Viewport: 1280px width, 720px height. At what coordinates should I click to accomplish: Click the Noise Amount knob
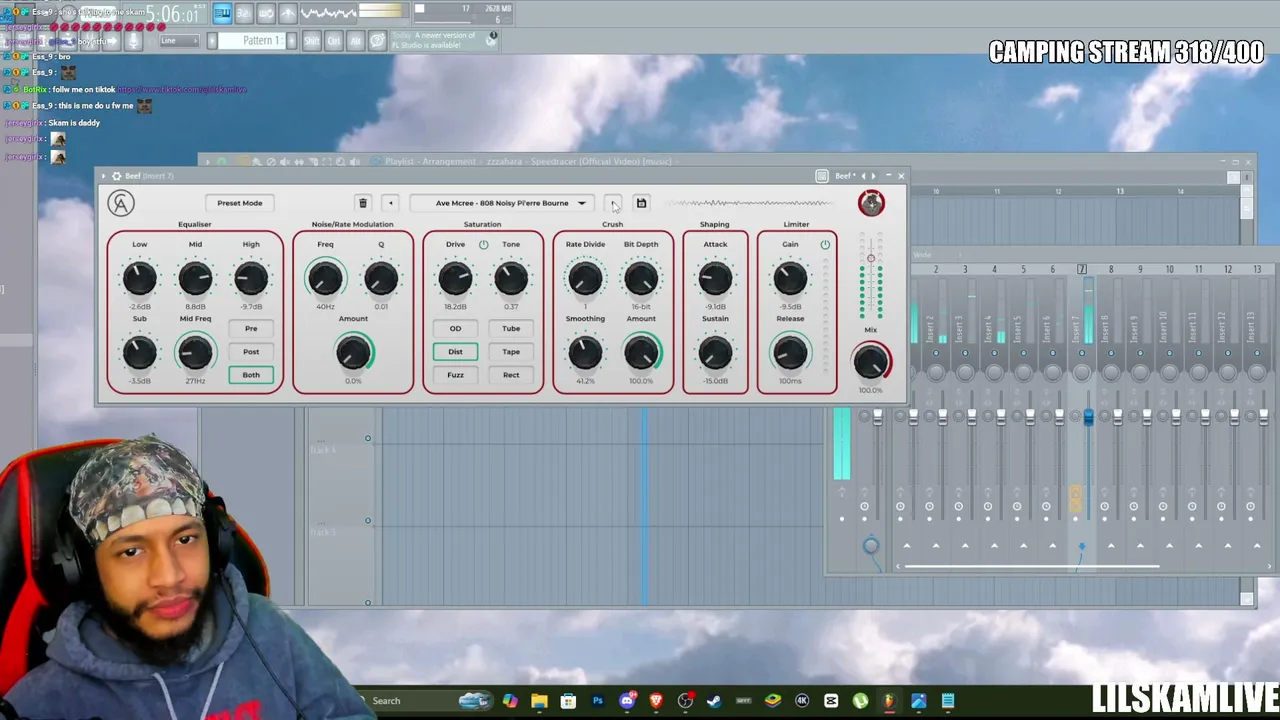point(353,352)
